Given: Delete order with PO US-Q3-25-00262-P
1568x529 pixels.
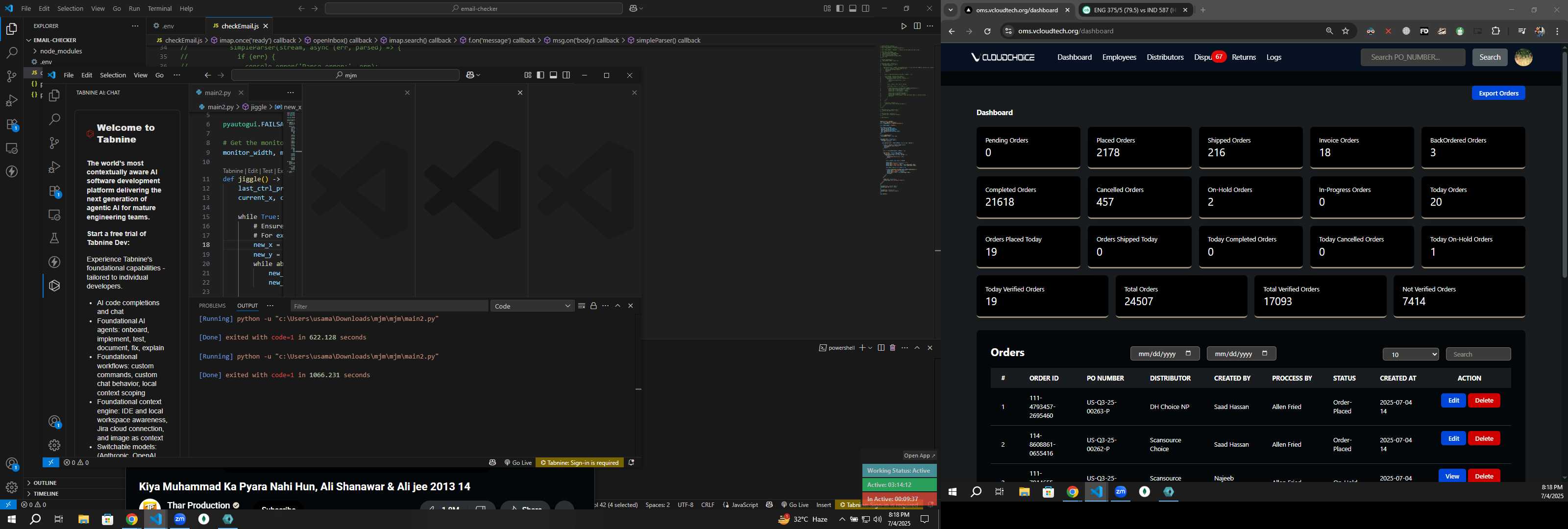Looking at the screenshot, I should point(1484,438).
